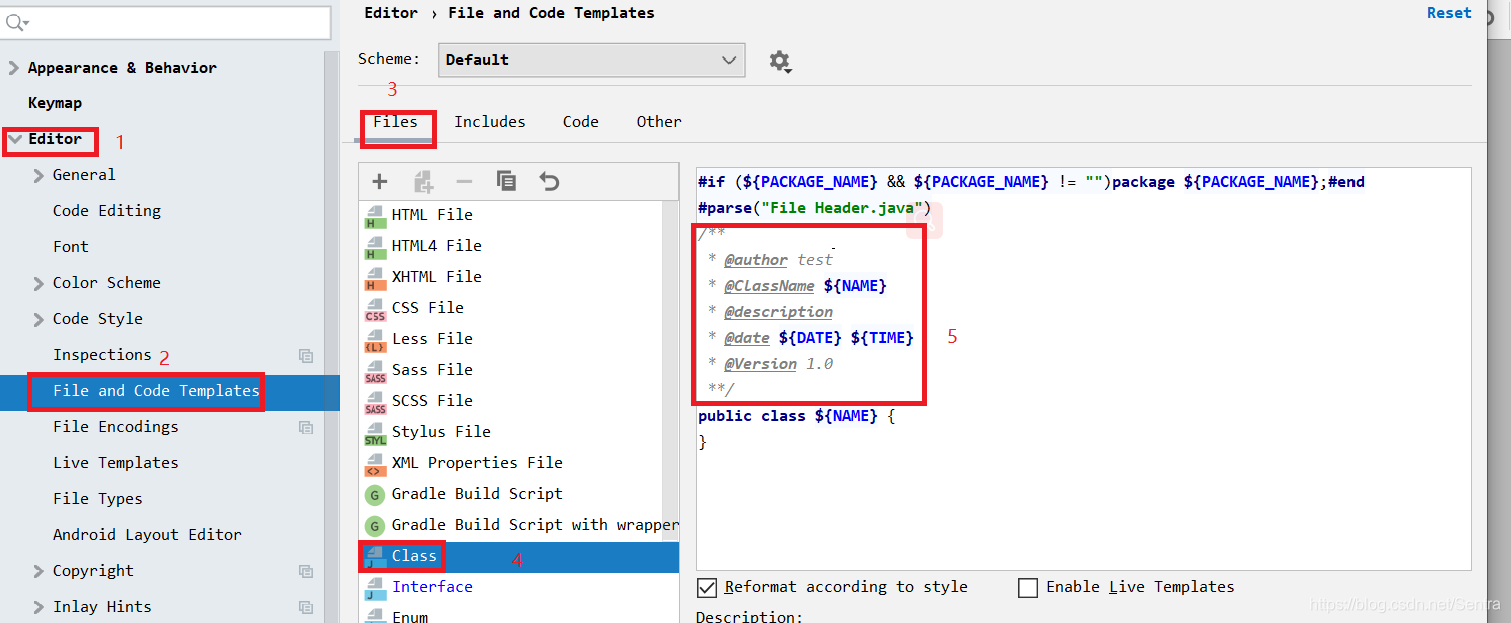Click the project-level icon beside File Encodings
Image resolution: width=1511 pixels, height=623 pixels.
coord(306,427)
